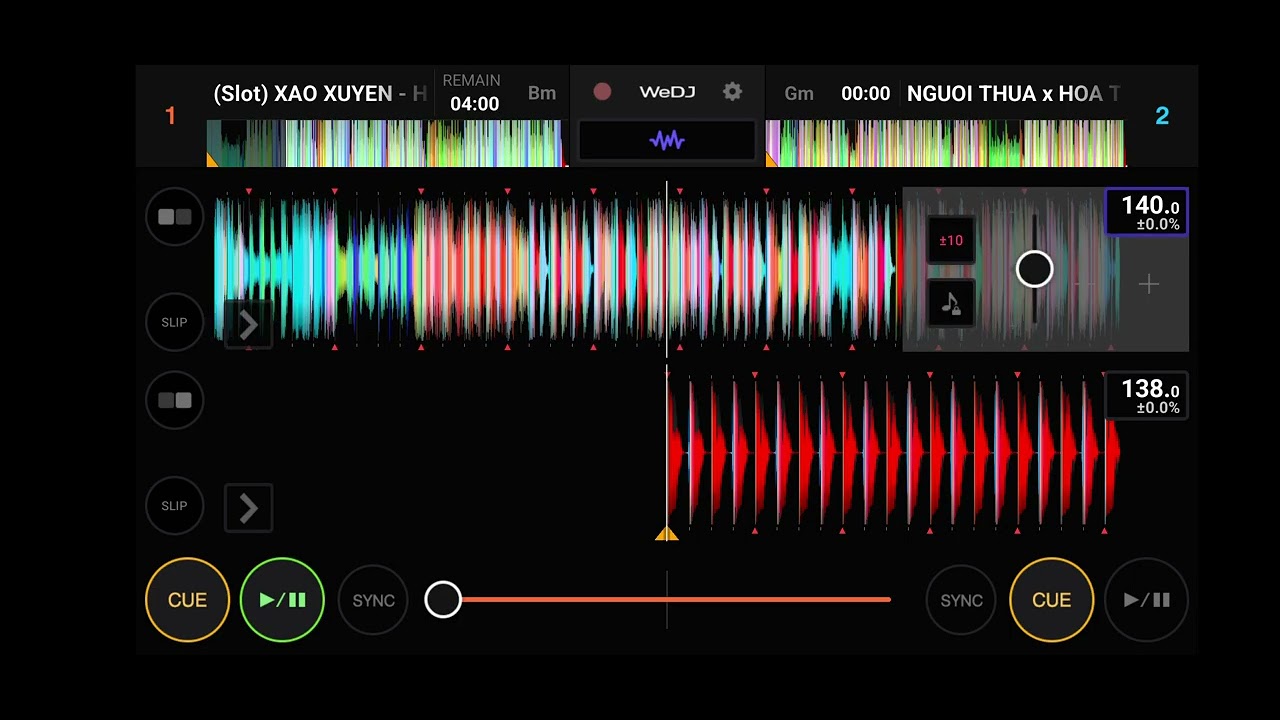Tap the purple waveform view icon

coord(667,140)
